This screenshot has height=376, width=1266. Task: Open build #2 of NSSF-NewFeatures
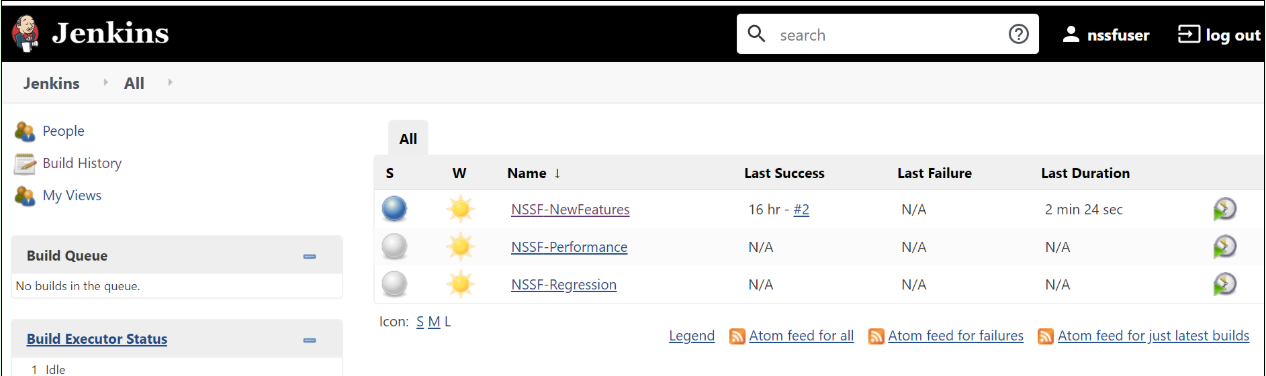[801, 210]
